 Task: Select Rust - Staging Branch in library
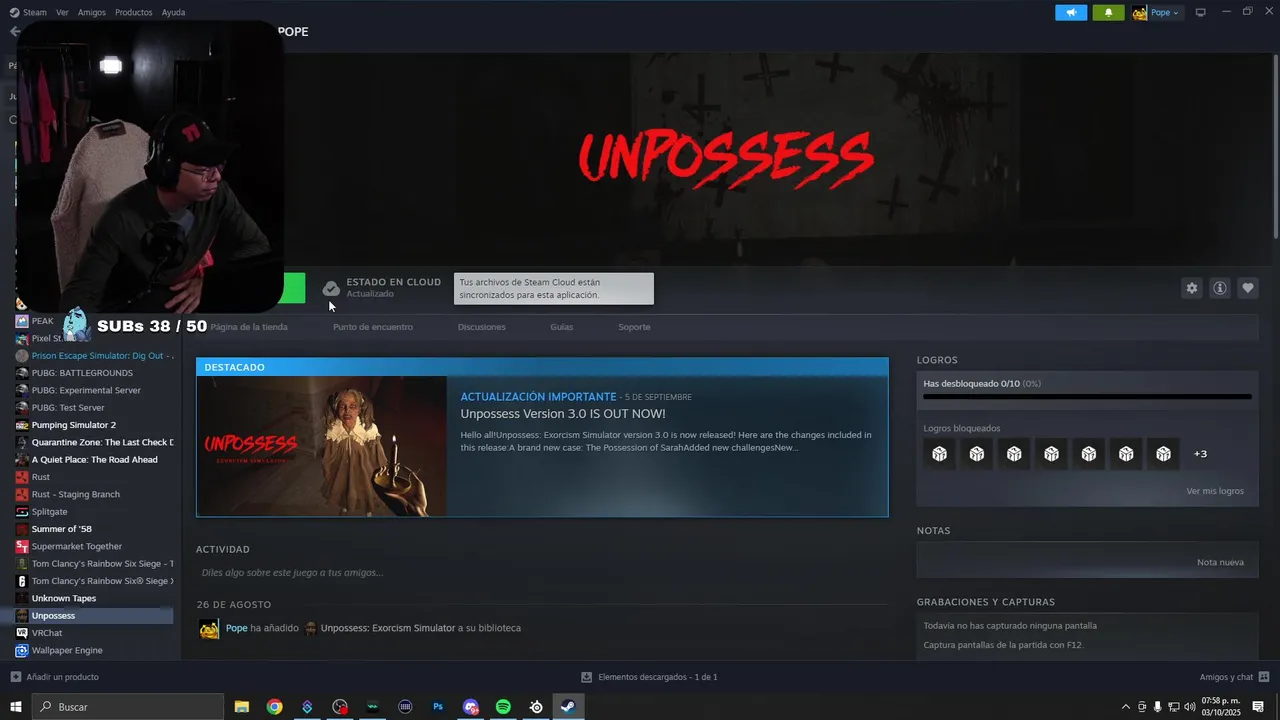(75, 494)
